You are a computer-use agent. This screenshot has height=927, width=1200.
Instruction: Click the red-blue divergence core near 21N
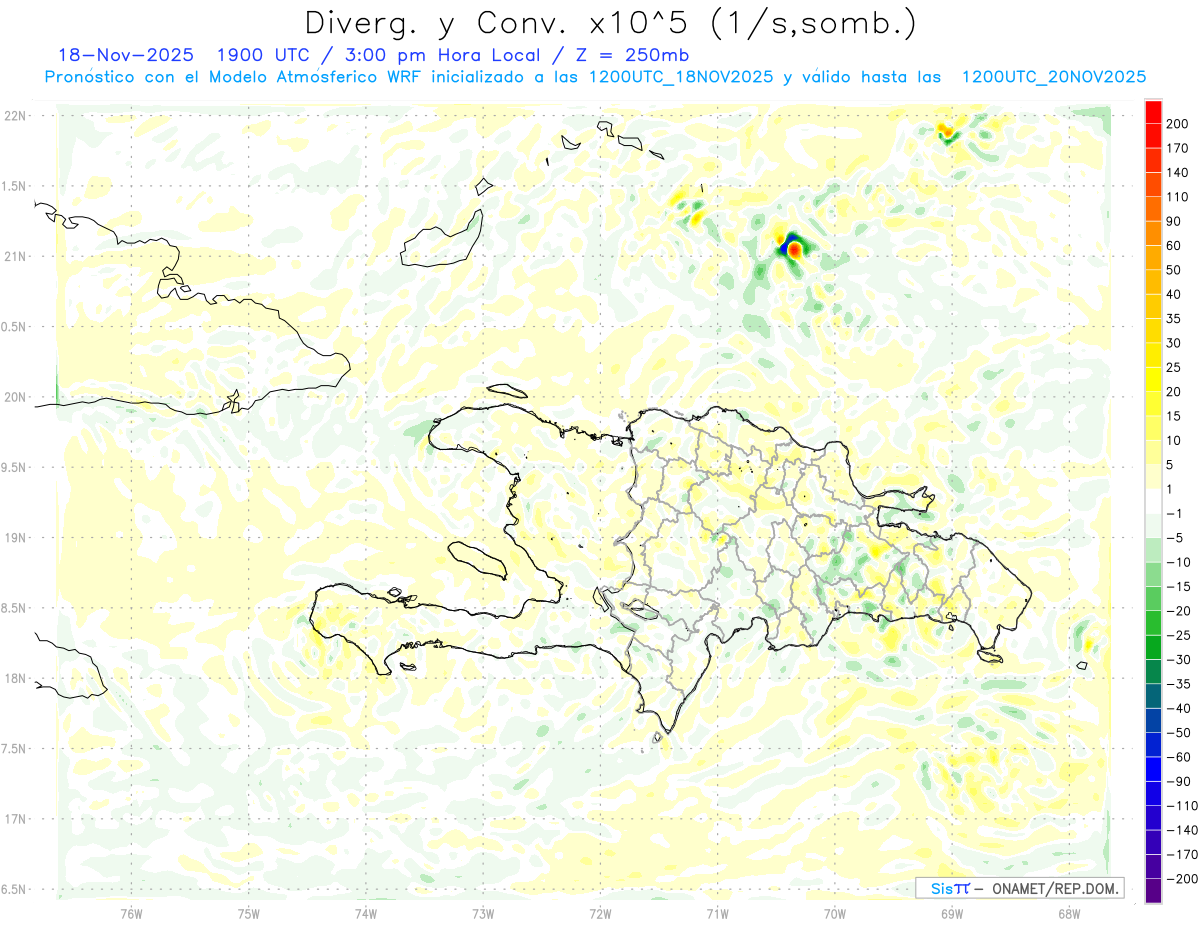tap(793, 247)
